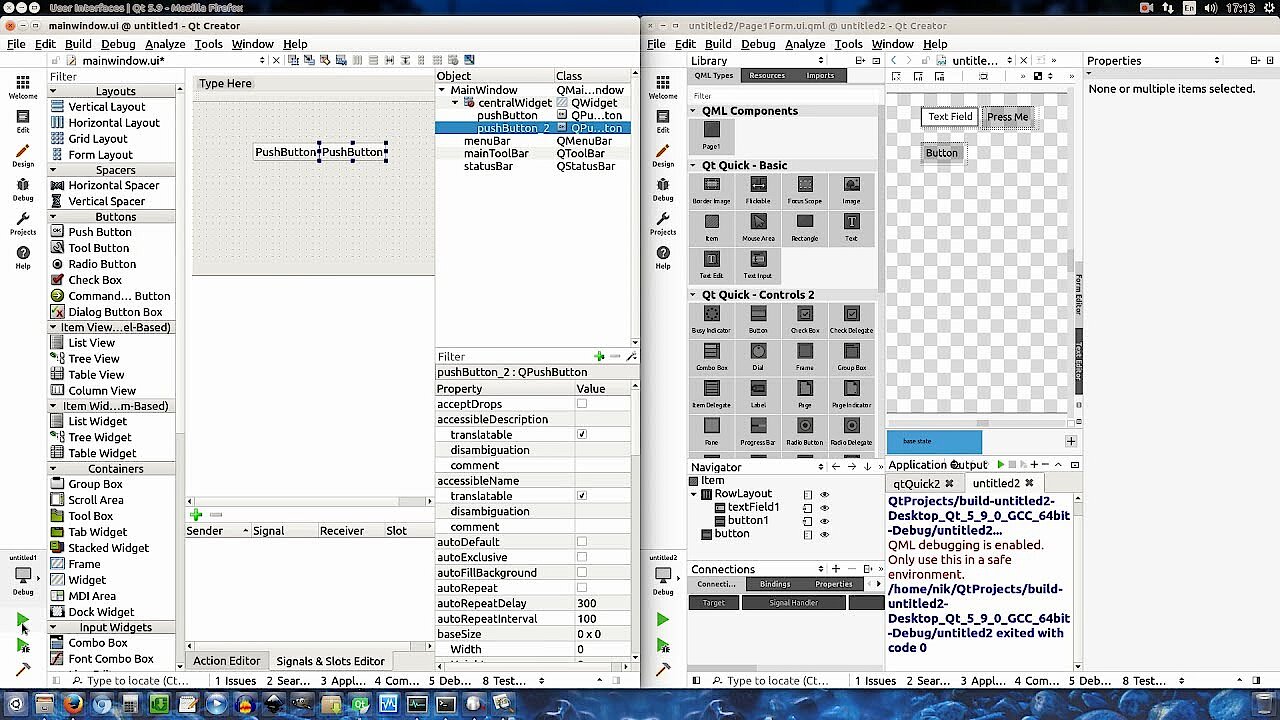The height and width of the screenshot is (720, 1280).
Task: Pick the Focus Scope QML component
Action: pos(804,190)
